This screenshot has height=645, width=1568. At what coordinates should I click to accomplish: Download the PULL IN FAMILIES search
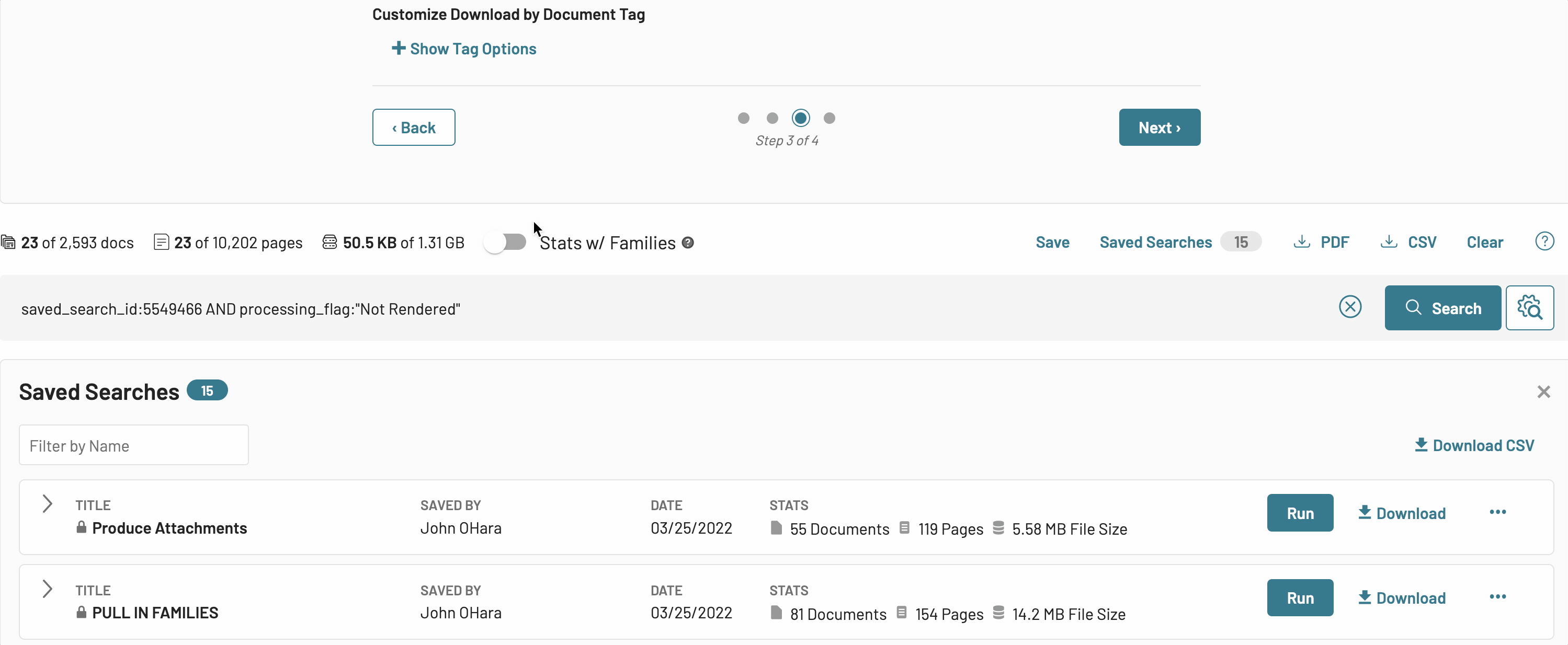pyautogui.click(x=1401, y=597)
